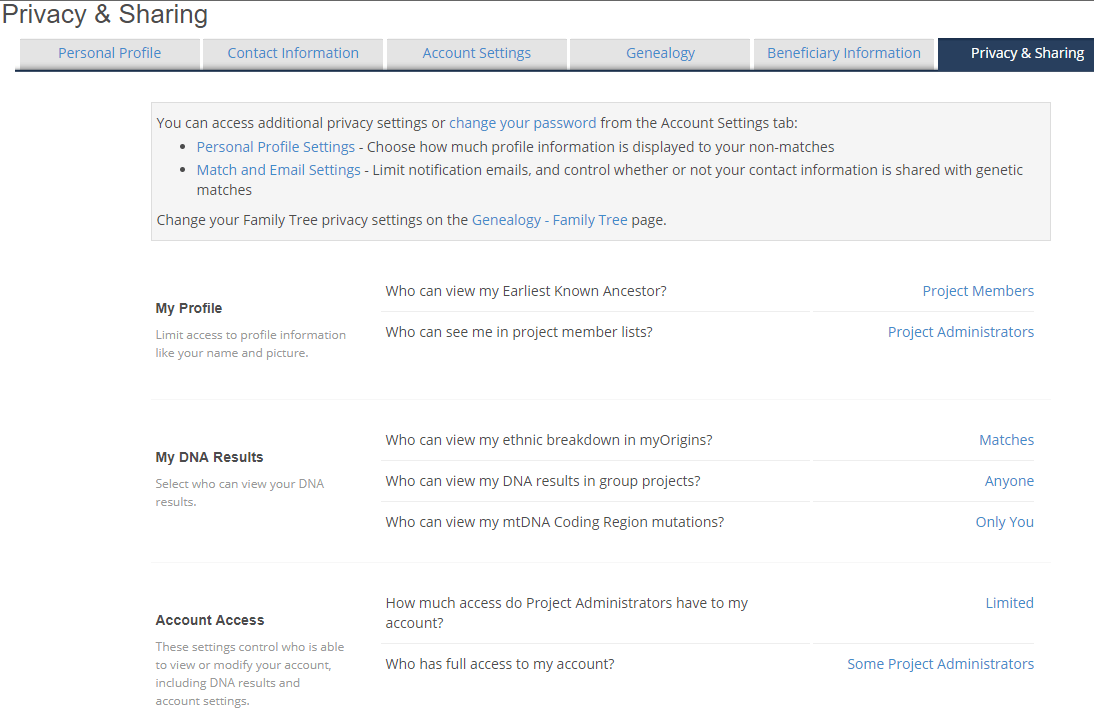
Task: Open the Some Project Administrators full access setting
Action: click(x=940, y=664)
